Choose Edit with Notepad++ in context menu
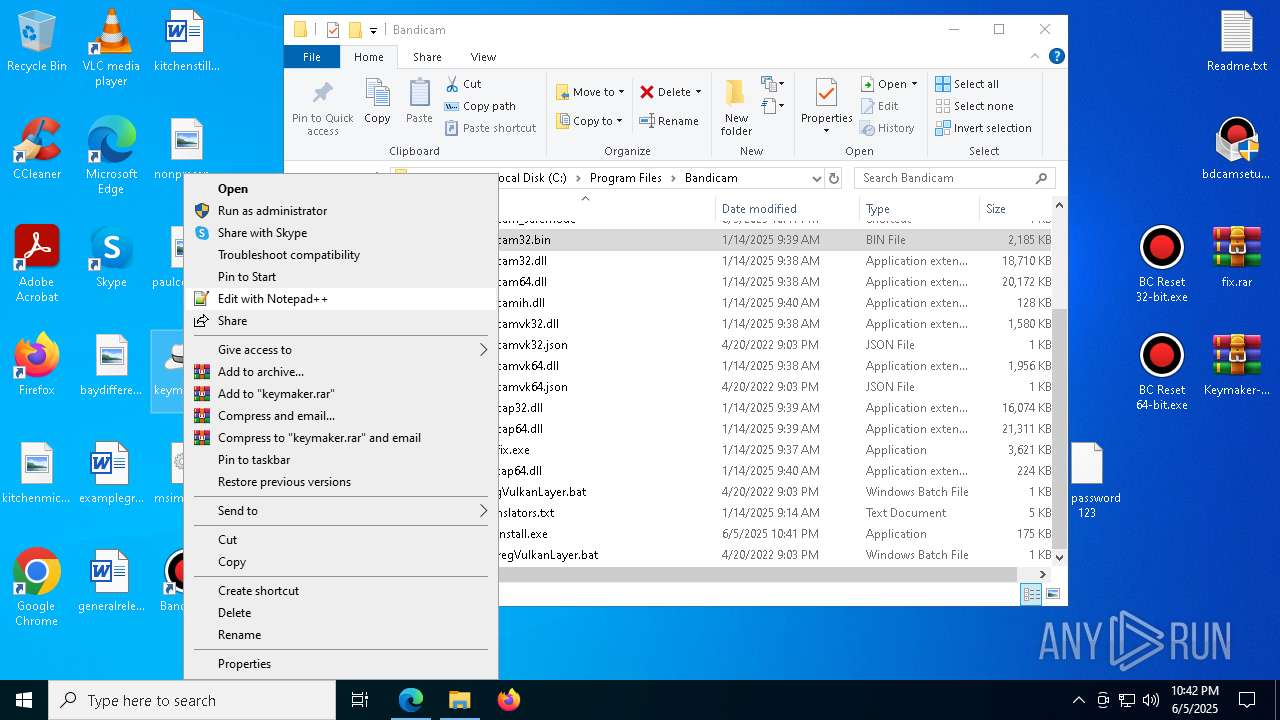 pos(341,299)
